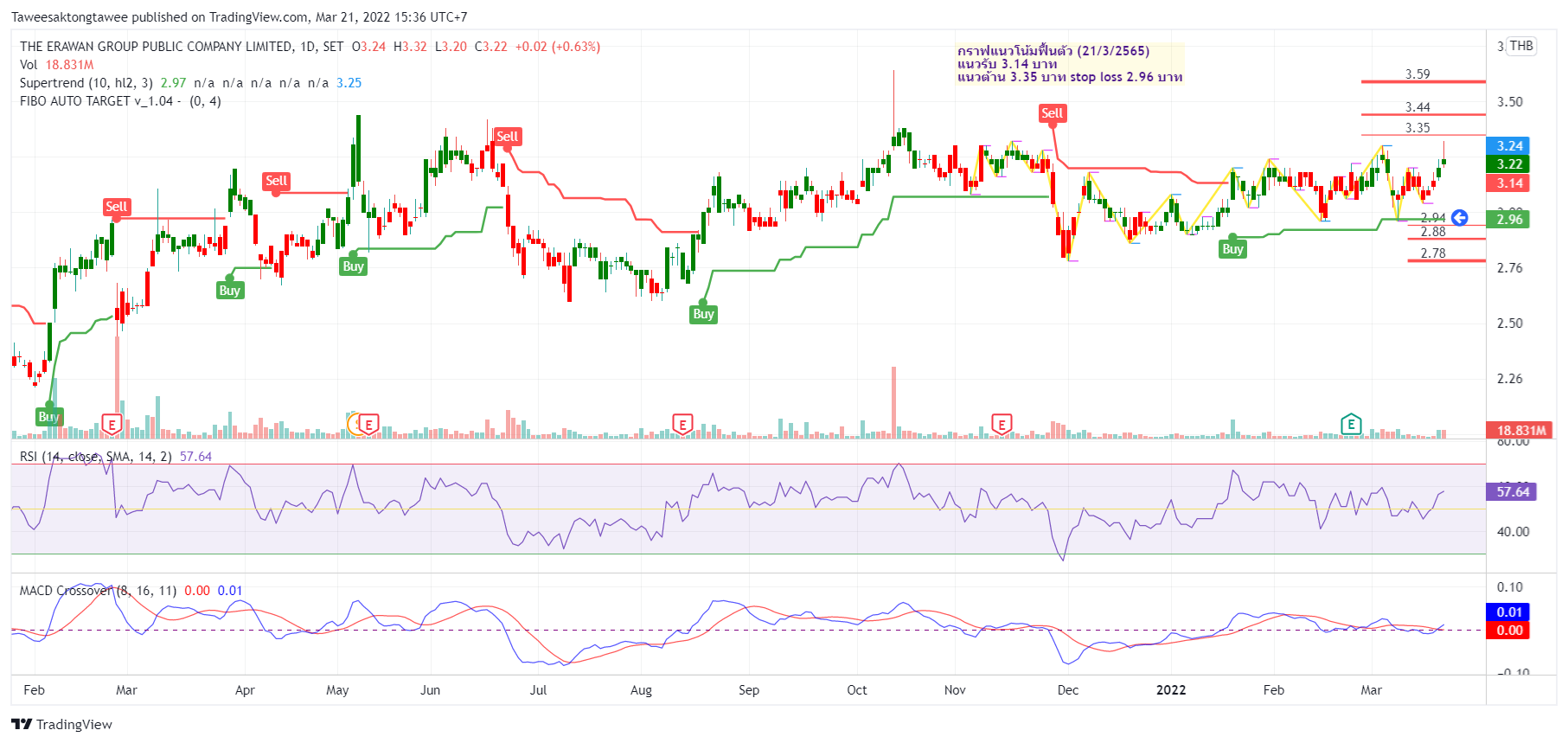Click the TradingView logo at bottom left
1568x743 pixels.
(x=62, y=725)
